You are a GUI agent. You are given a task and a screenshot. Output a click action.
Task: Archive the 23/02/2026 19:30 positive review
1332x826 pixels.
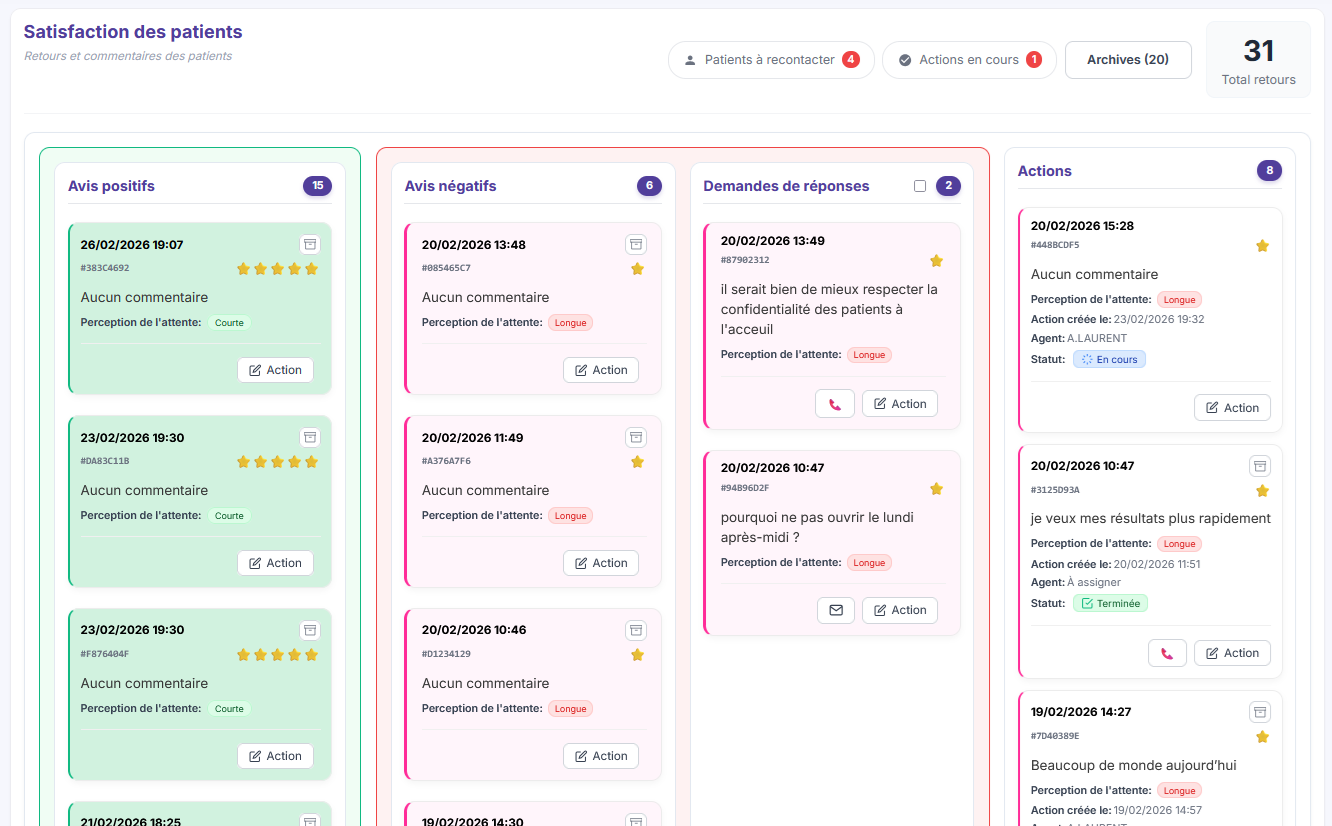(310, 436)
